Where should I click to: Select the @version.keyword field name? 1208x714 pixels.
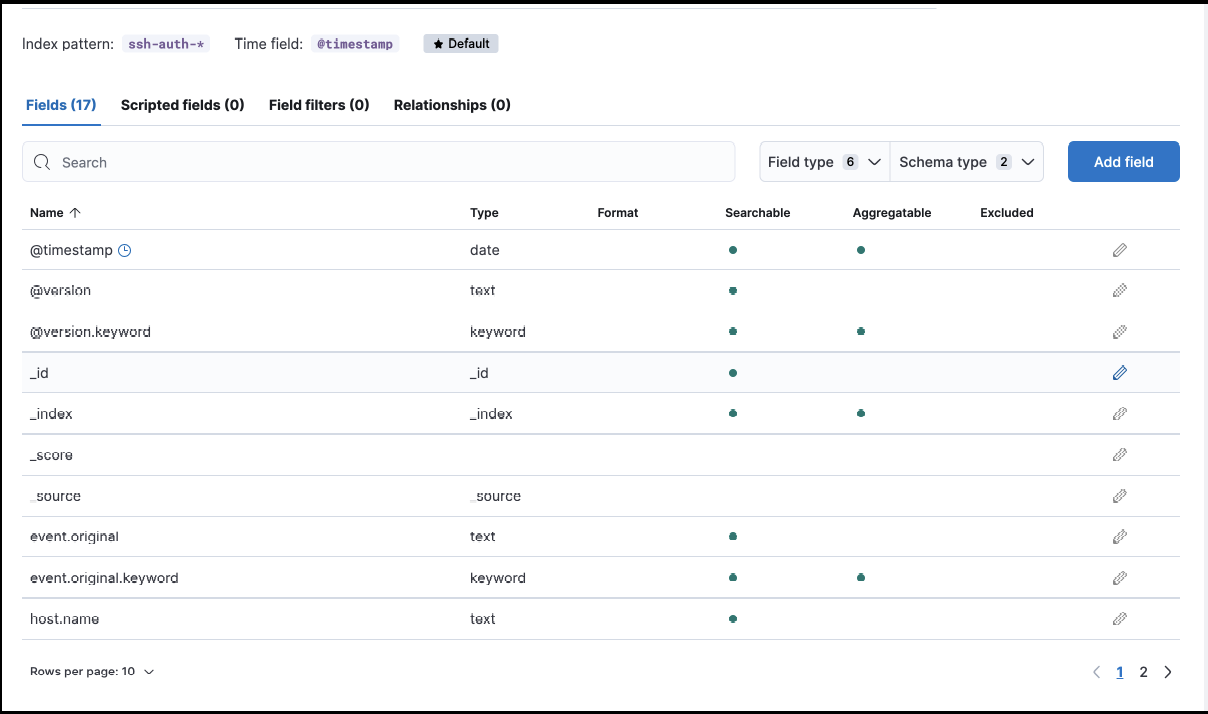pos(90,332)
